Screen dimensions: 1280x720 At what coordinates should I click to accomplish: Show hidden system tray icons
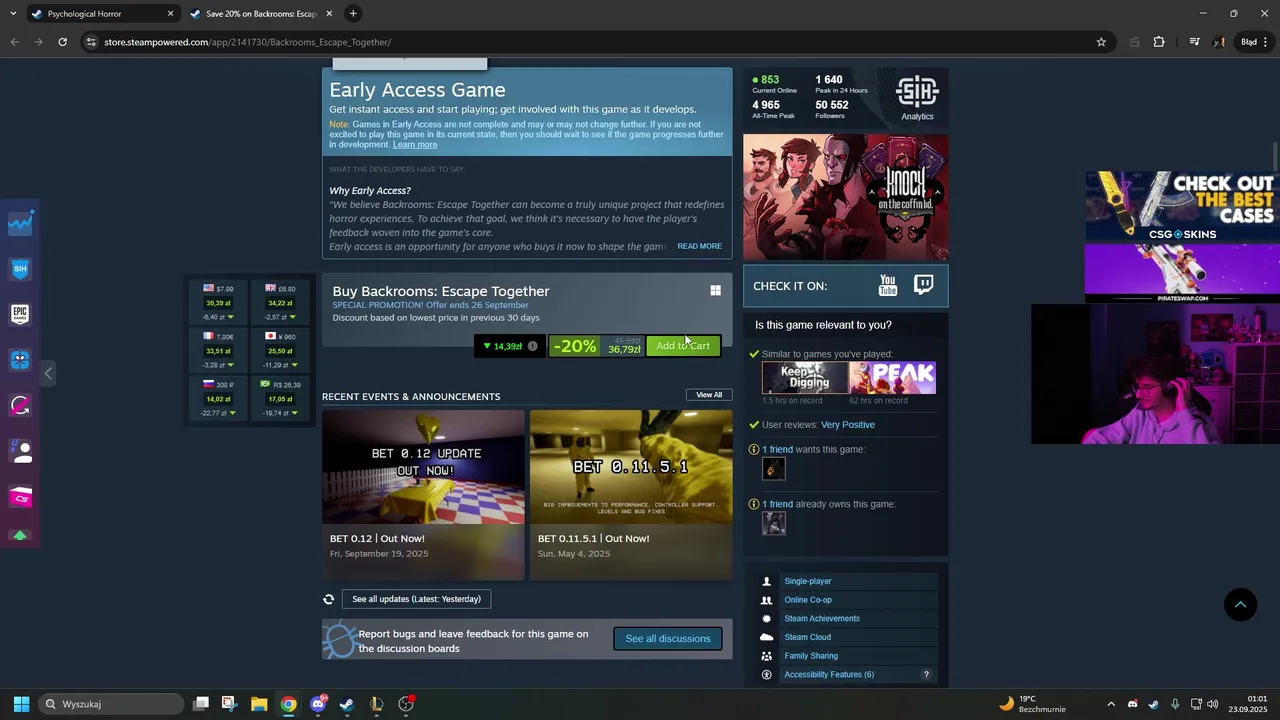[x=1110, y=704]
